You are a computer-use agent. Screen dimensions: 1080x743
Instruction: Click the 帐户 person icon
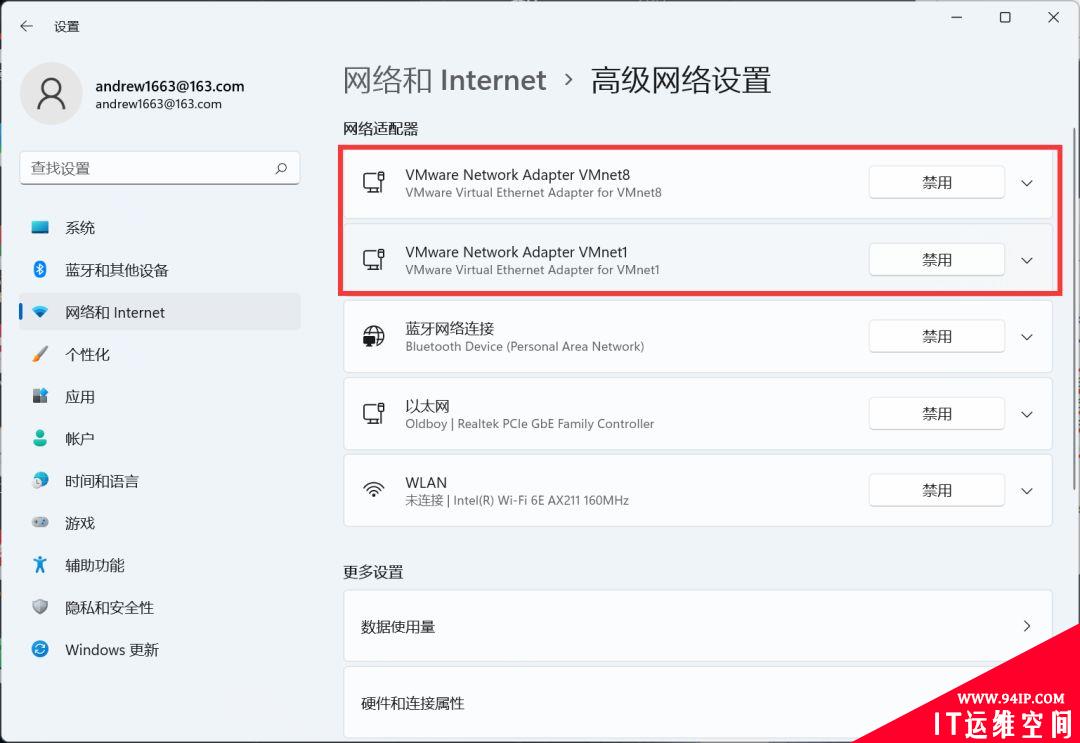(40, 438)
